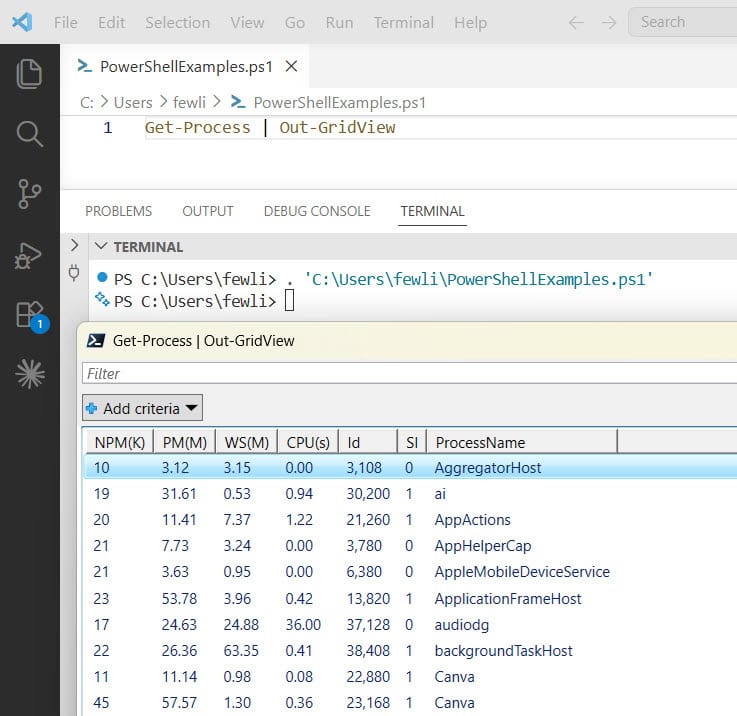Click the line number 1 gutter
The image size is (737, 716).
tap(108, 127)
